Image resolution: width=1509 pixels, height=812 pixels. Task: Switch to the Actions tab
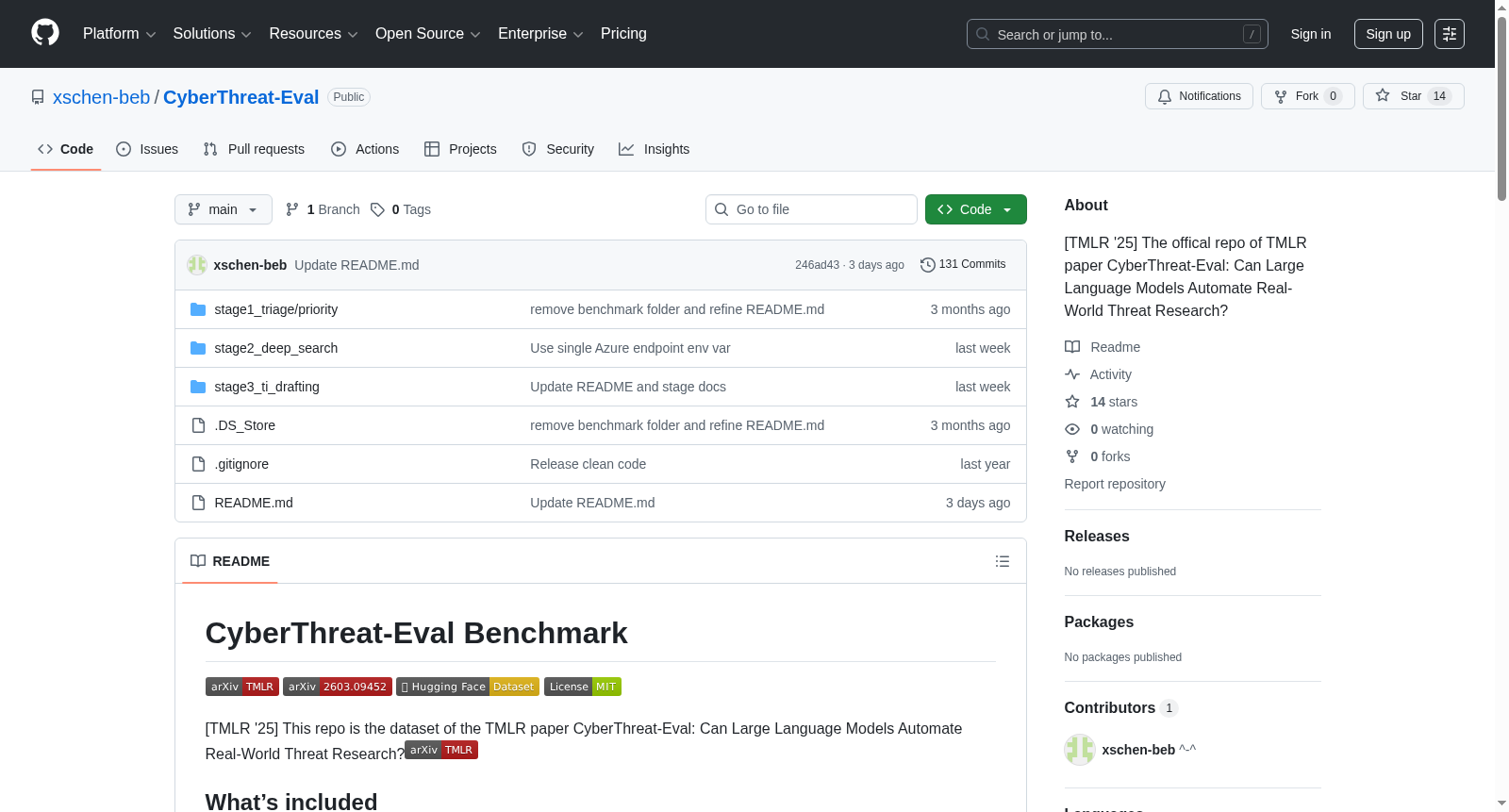(365, 149)
